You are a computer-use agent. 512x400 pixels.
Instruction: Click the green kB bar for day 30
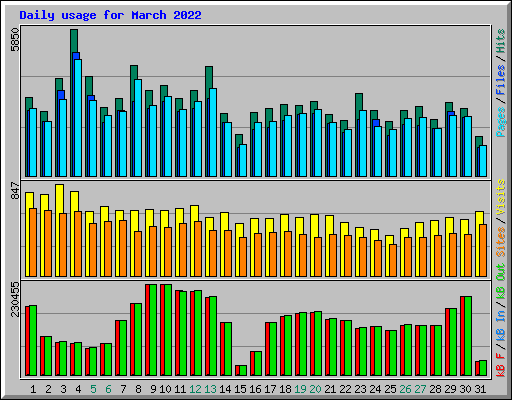click(468, 336)
